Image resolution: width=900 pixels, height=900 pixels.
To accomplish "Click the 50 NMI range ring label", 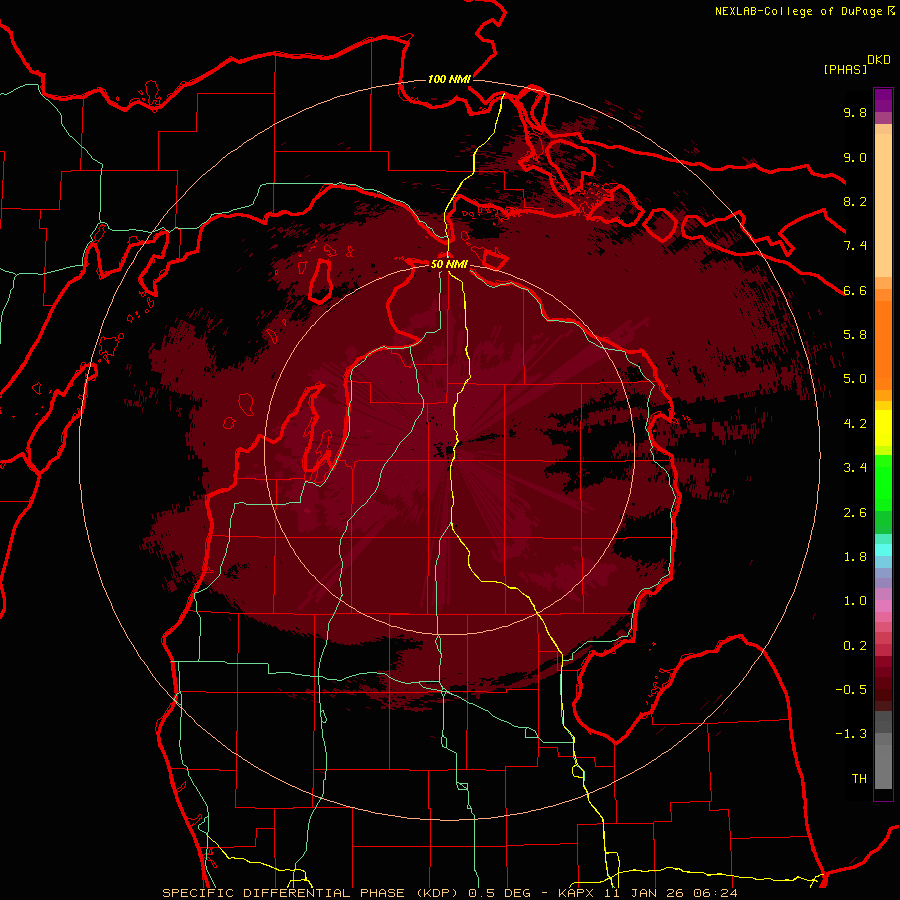I will (449, 264).
